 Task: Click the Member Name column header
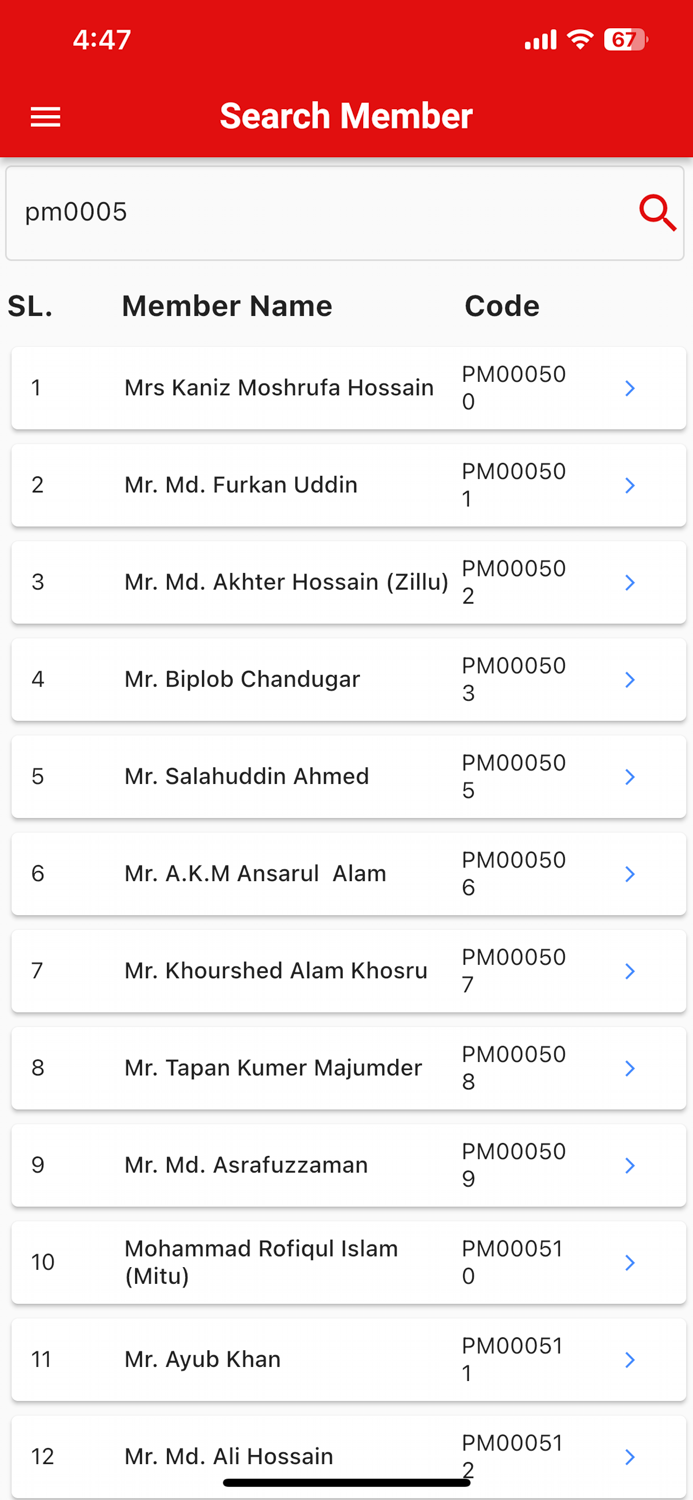pos(227,306)
